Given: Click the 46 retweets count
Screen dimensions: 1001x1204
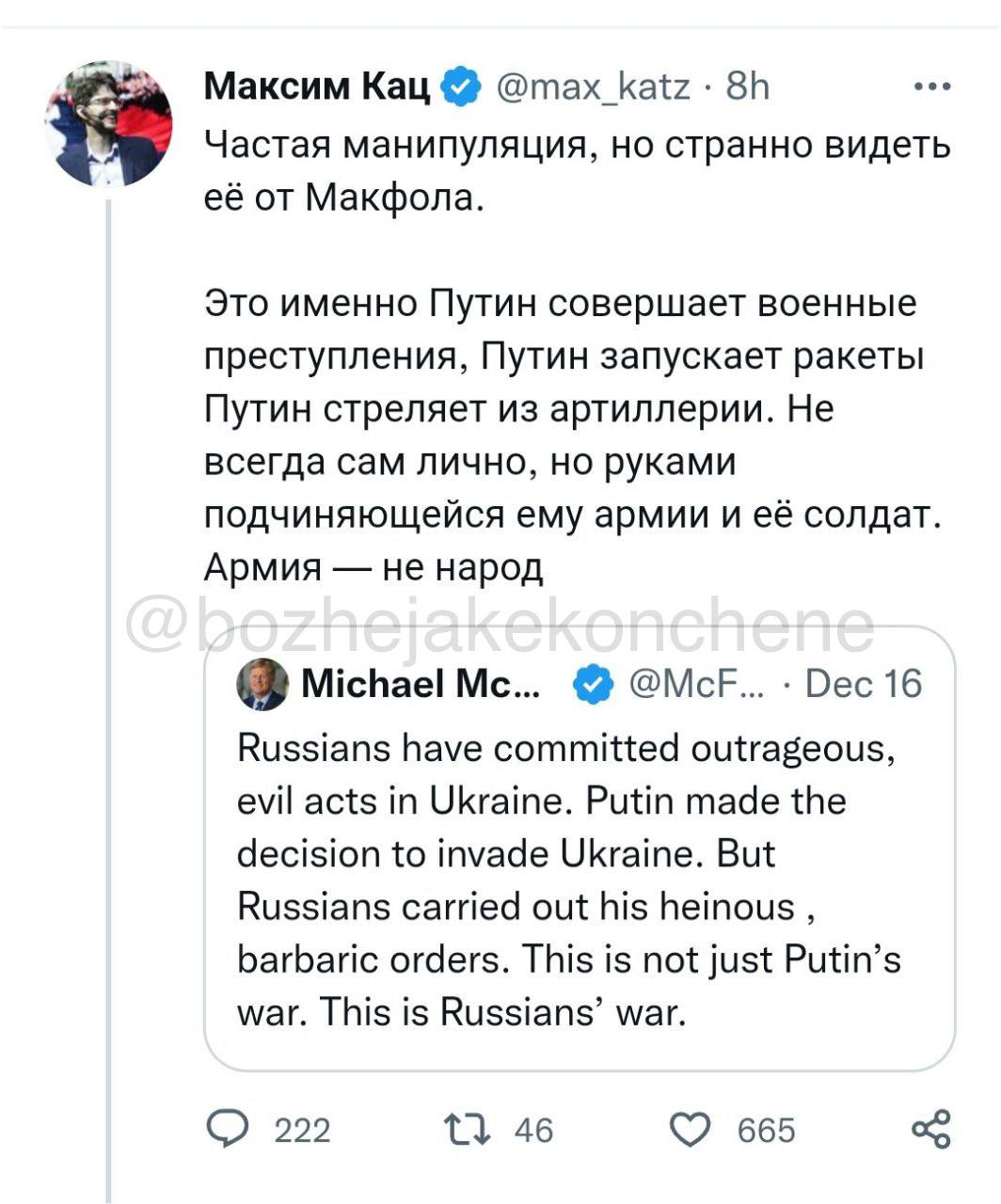Looking at the screenshot, I should click(x=533, y=1129).
